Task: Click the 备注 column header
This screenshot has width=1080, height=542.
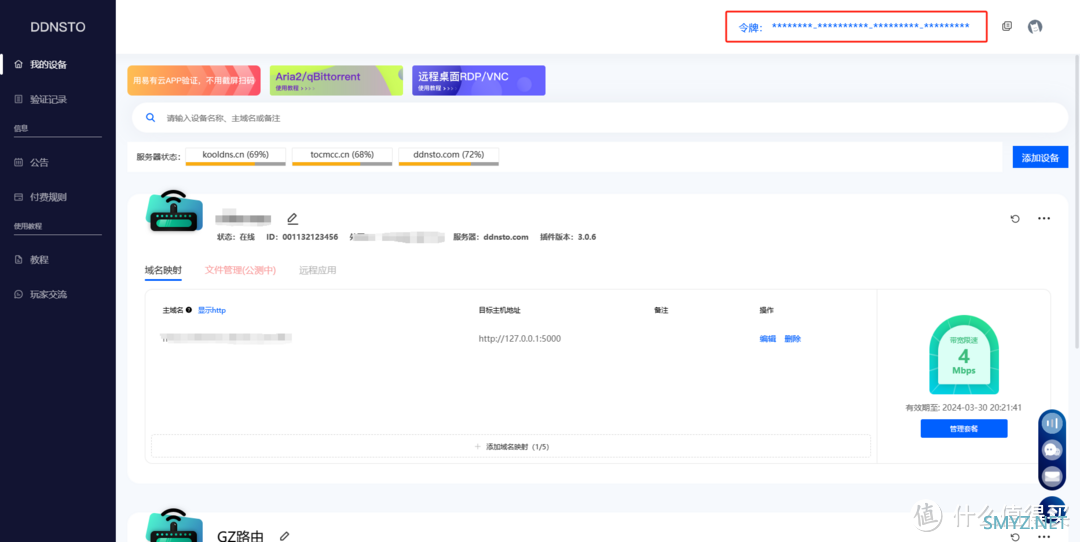Action: pyautogui.click(x=661, y=310)
